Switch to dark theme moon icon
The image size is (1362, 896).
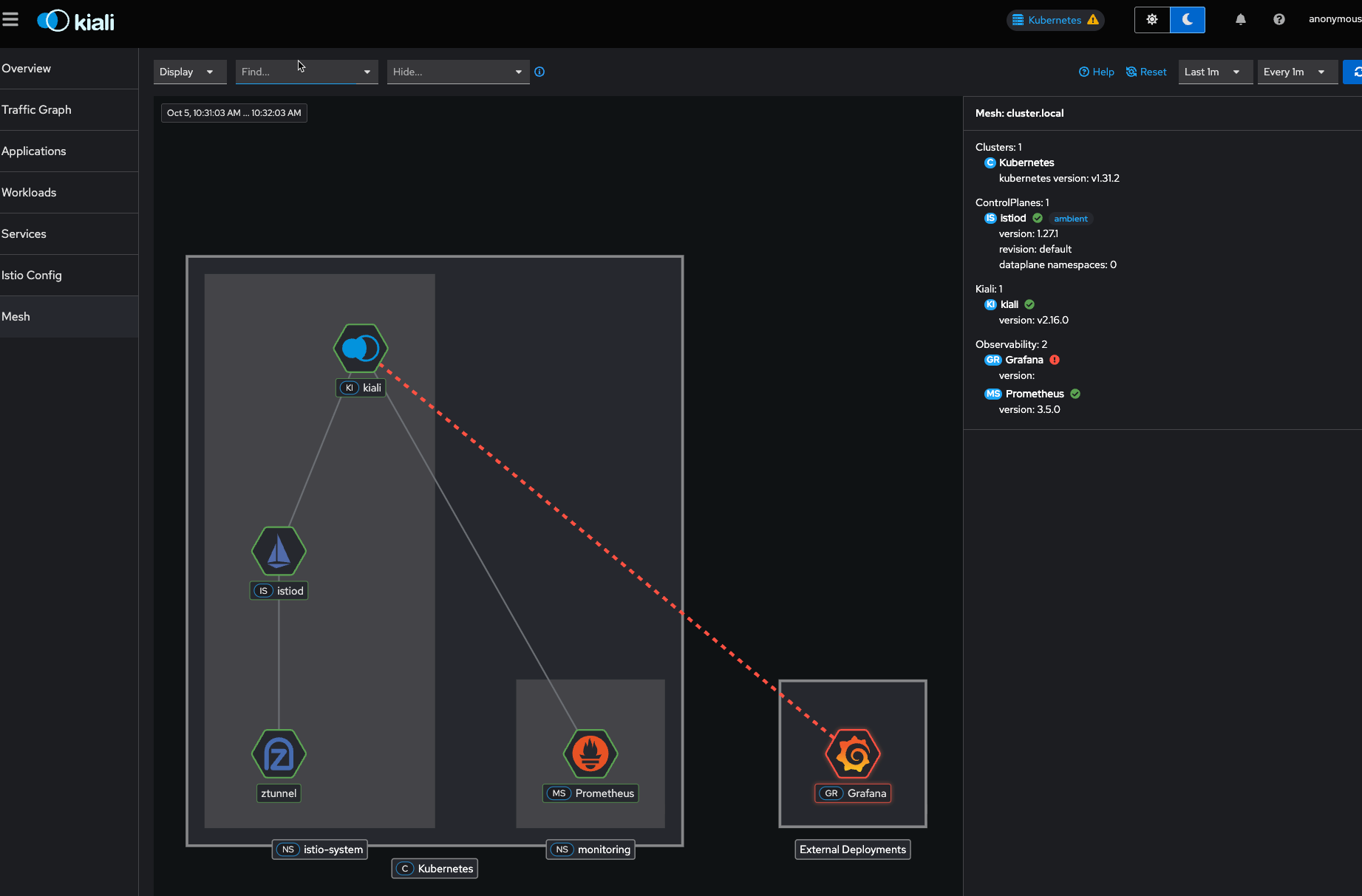coord(1188,20)
